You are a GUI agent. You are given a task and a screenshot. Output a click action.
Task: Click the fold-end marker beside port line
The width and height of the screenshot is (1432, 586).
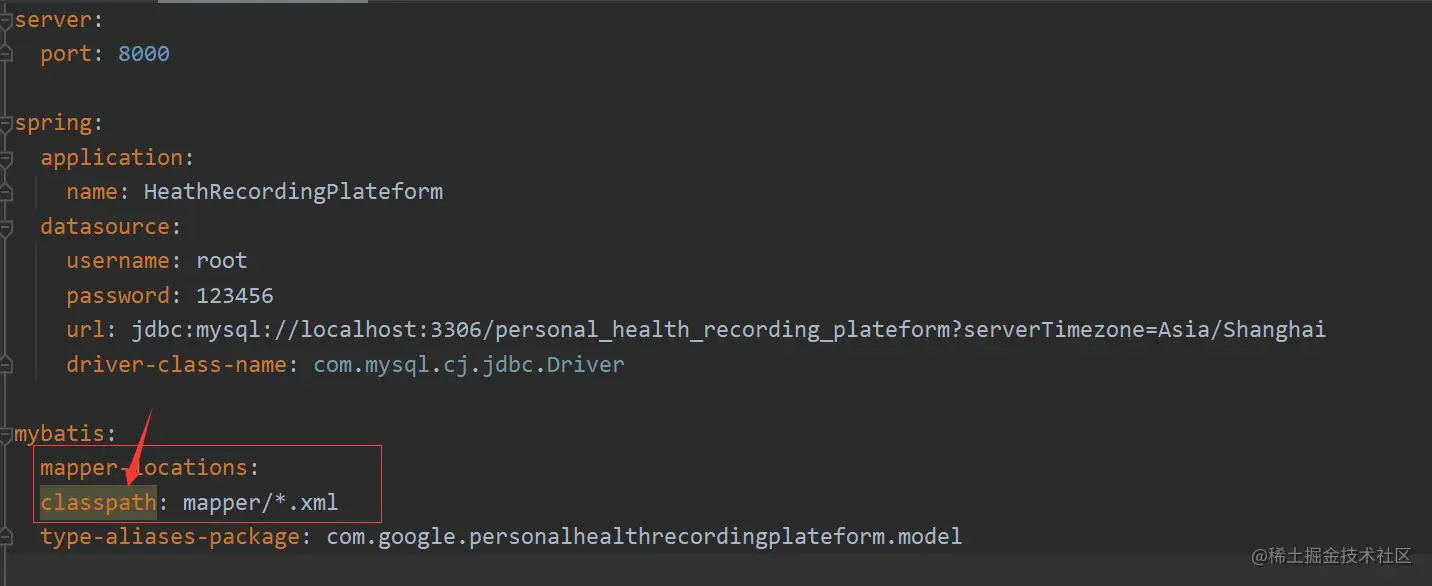coord(6,54)
